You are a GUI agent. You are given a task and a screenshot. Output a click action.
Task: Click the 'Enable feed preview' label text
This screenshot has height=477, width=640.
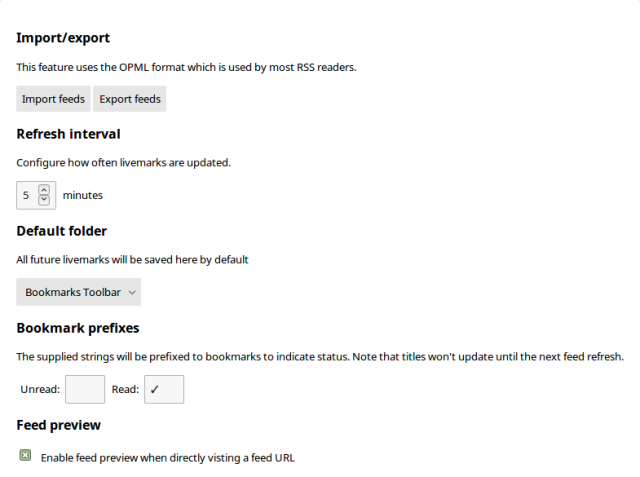click(167, 458)
